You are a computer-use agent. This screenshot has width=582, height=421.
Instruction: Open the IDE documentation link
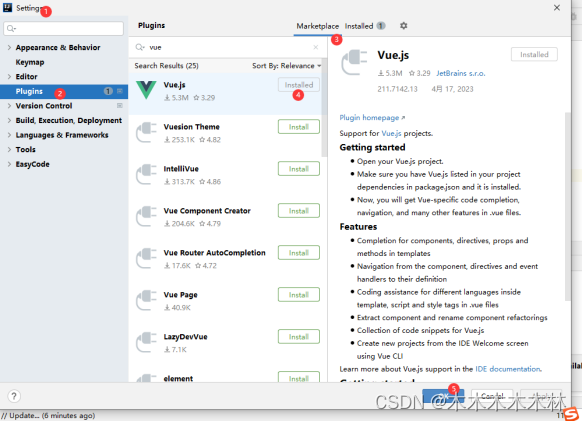tap(508, 369)
